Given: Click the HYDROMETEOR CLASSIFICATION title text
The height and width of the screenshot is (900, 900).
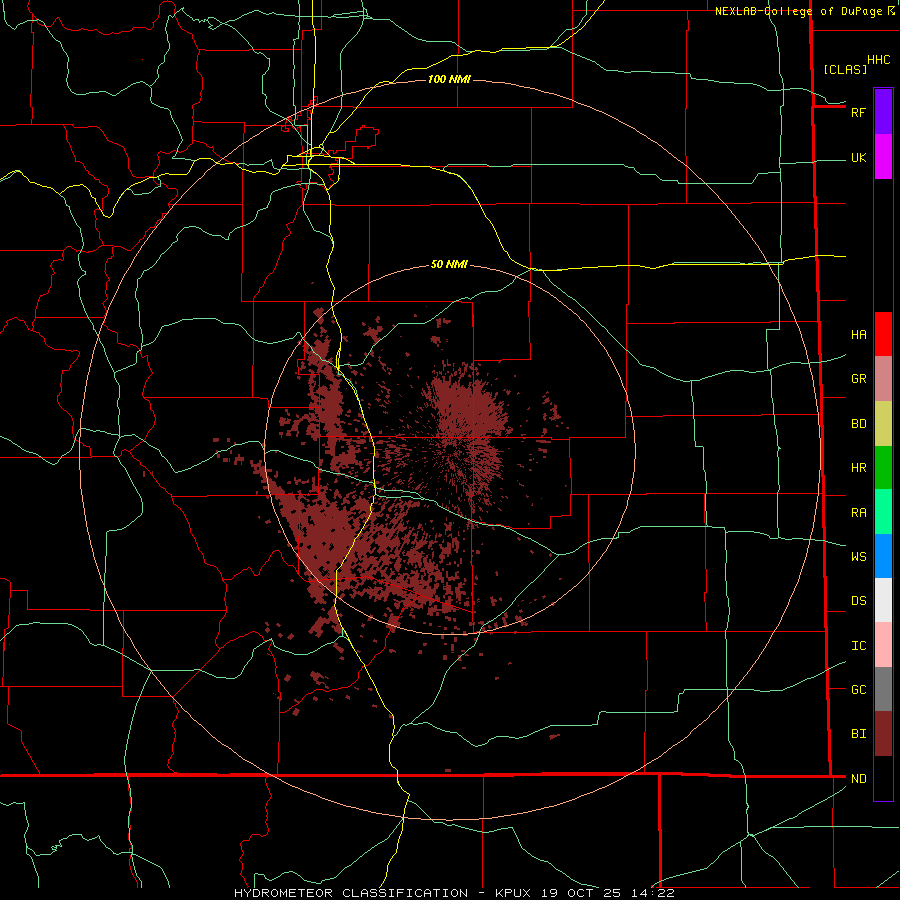Looking at the screenshot, I should 351,893.
